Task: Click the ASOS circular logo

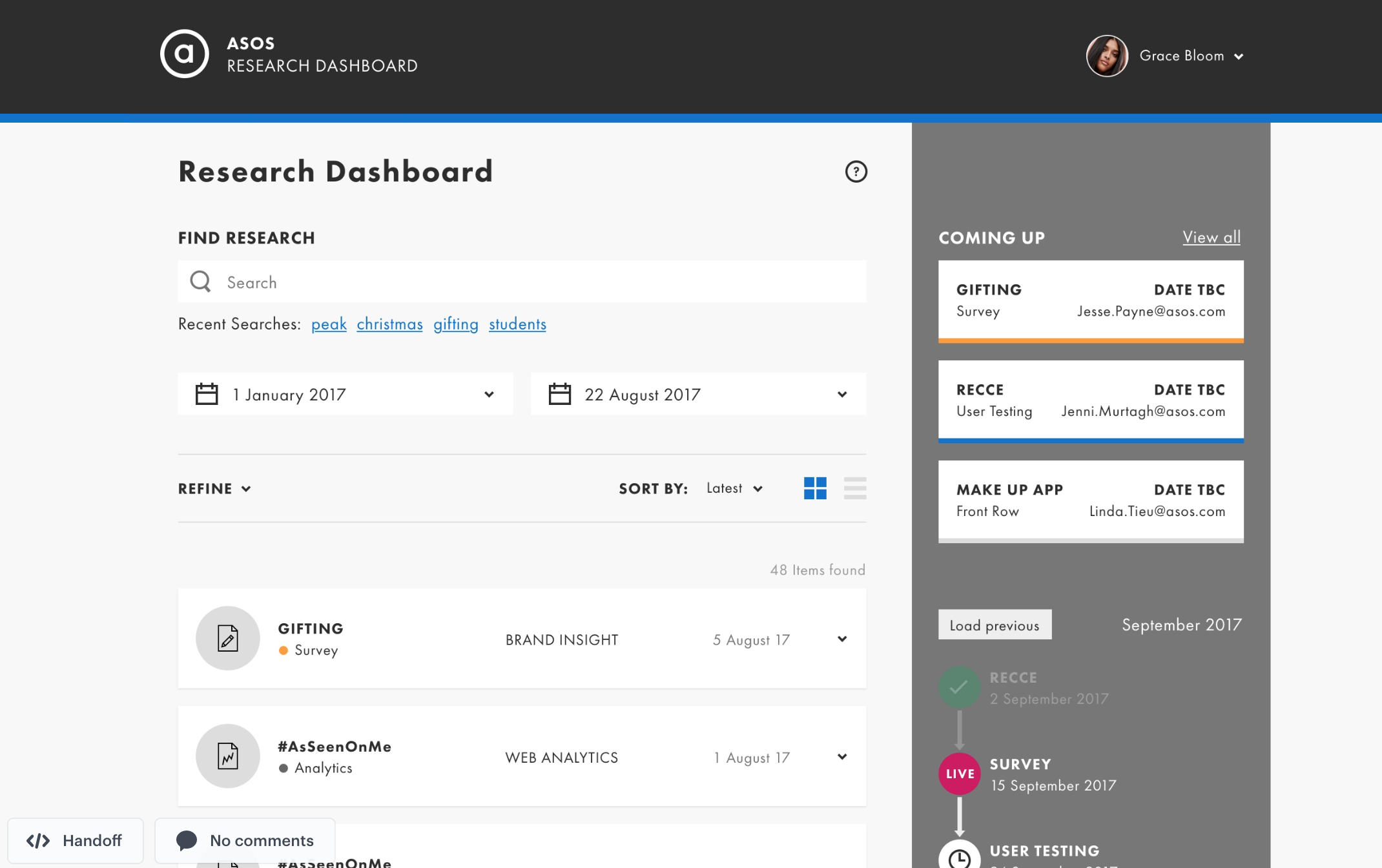Action: coord(185,54)
